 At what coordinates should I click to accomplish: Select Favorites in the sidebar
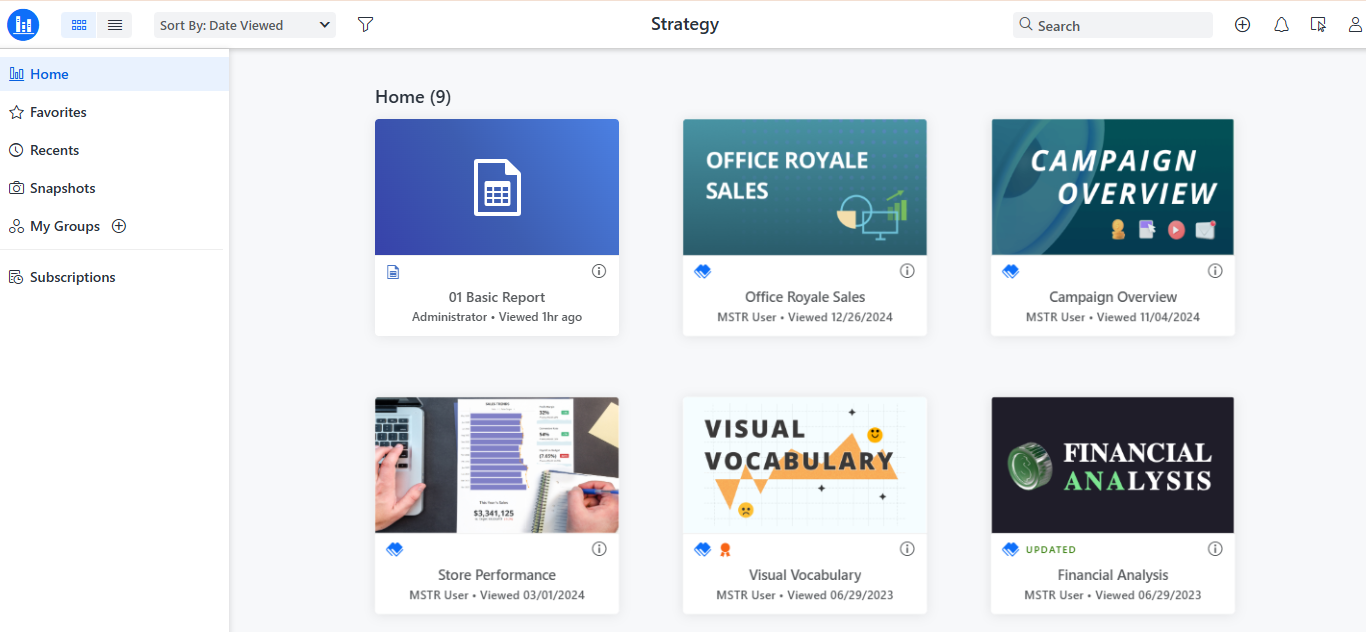tap(58, 112)
